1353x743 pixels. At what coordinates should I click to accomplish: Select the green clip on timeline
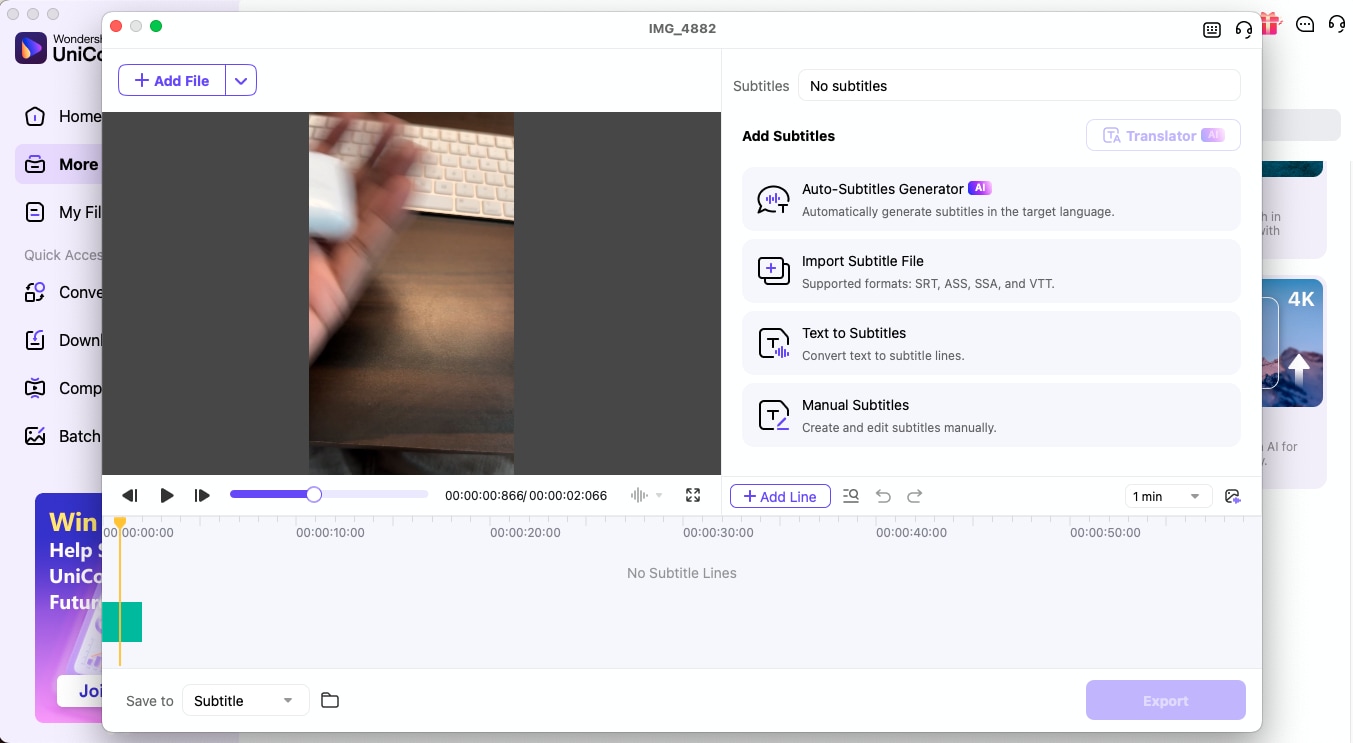[122, 621]
